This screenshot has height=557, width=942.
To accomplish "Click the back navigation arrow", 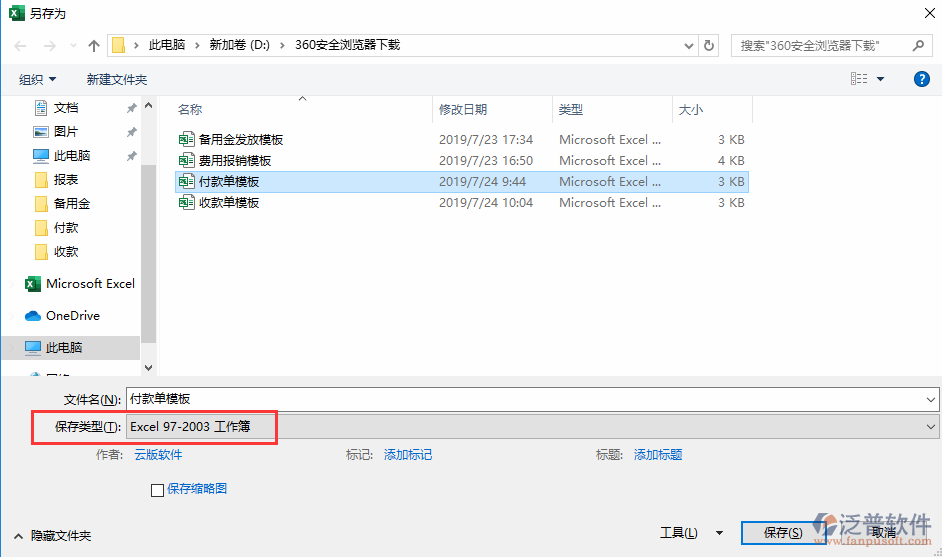I will (21, 46).
